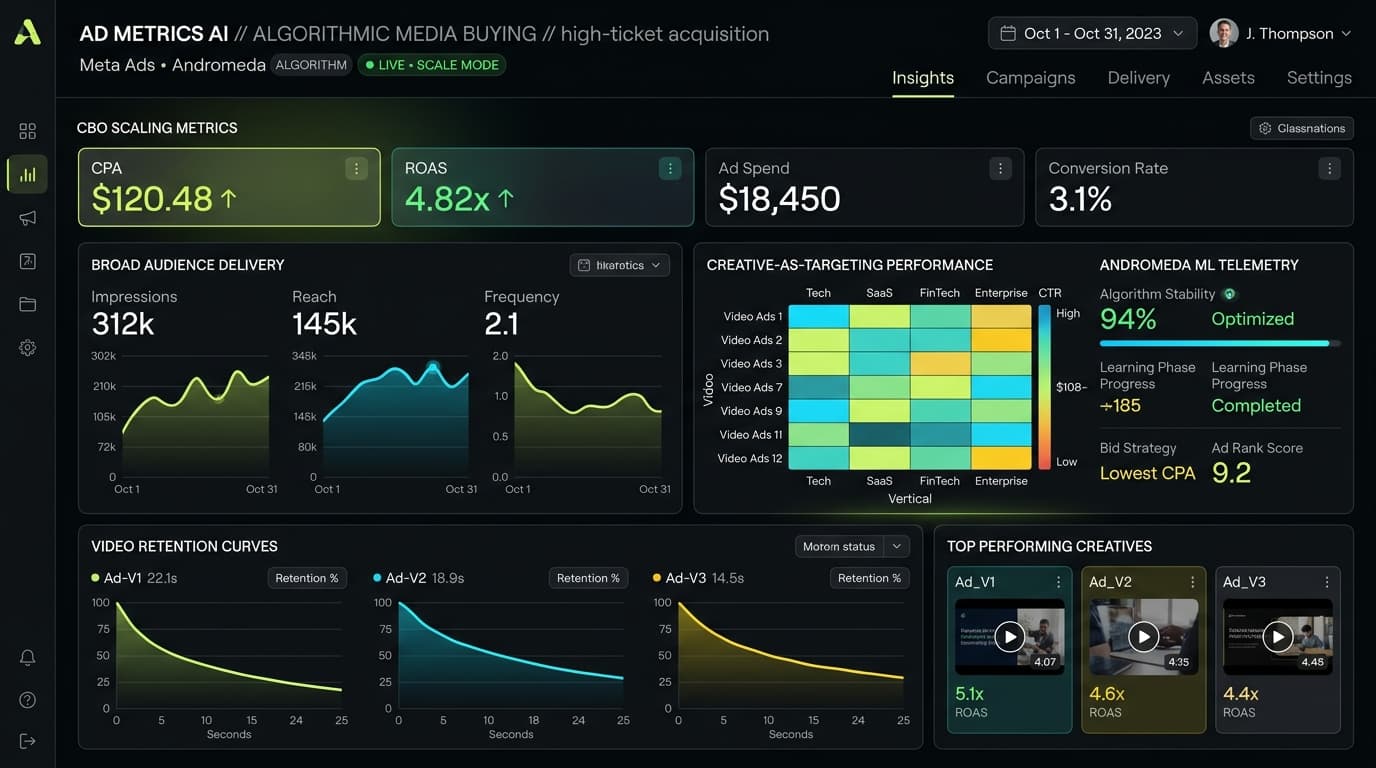Switch to the Campaigns tab
Viewport: 1376px width, 768px height.
click(x=1031, y=78)
